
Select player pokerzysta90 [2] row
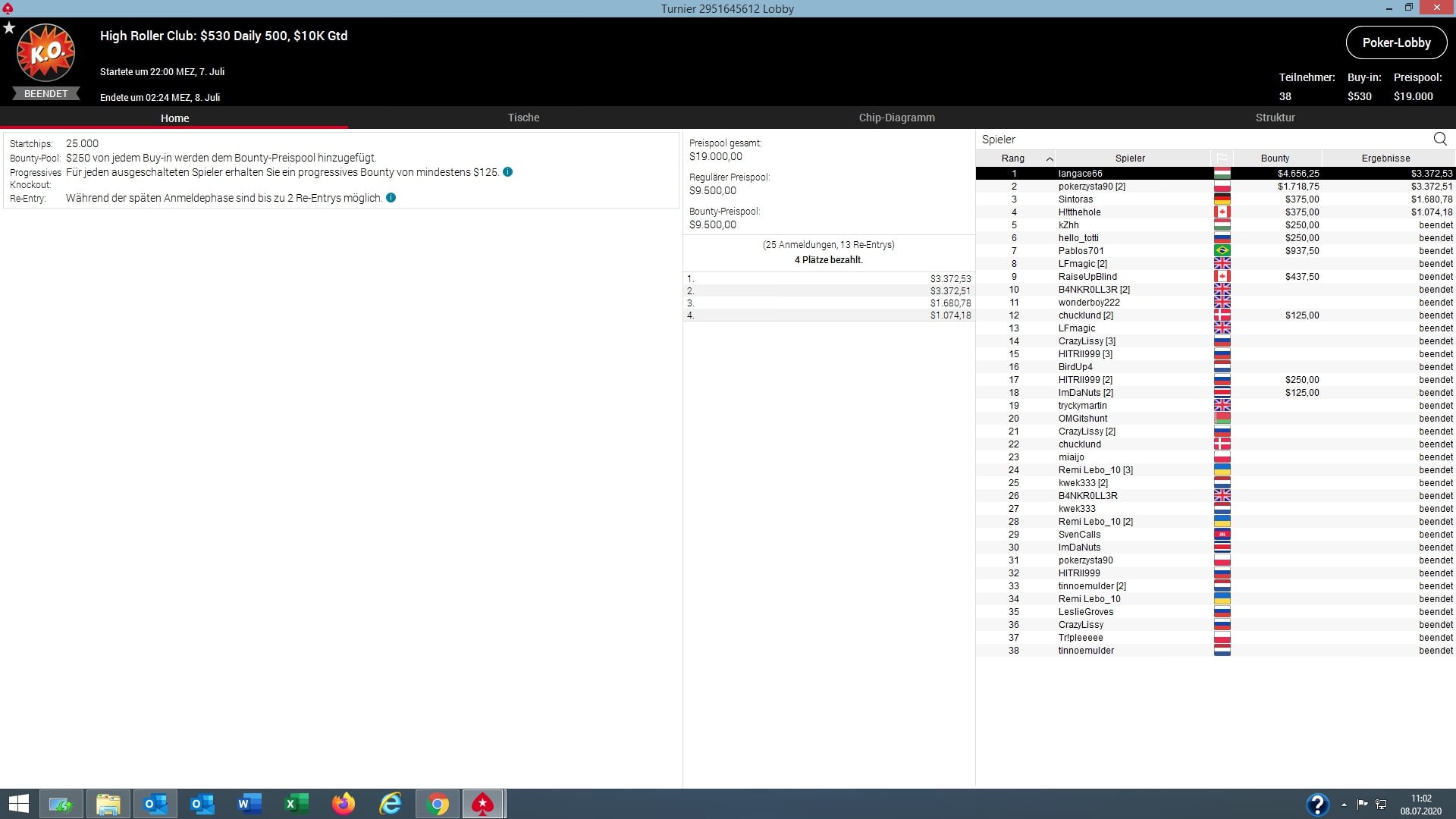tap(1091, 187)
